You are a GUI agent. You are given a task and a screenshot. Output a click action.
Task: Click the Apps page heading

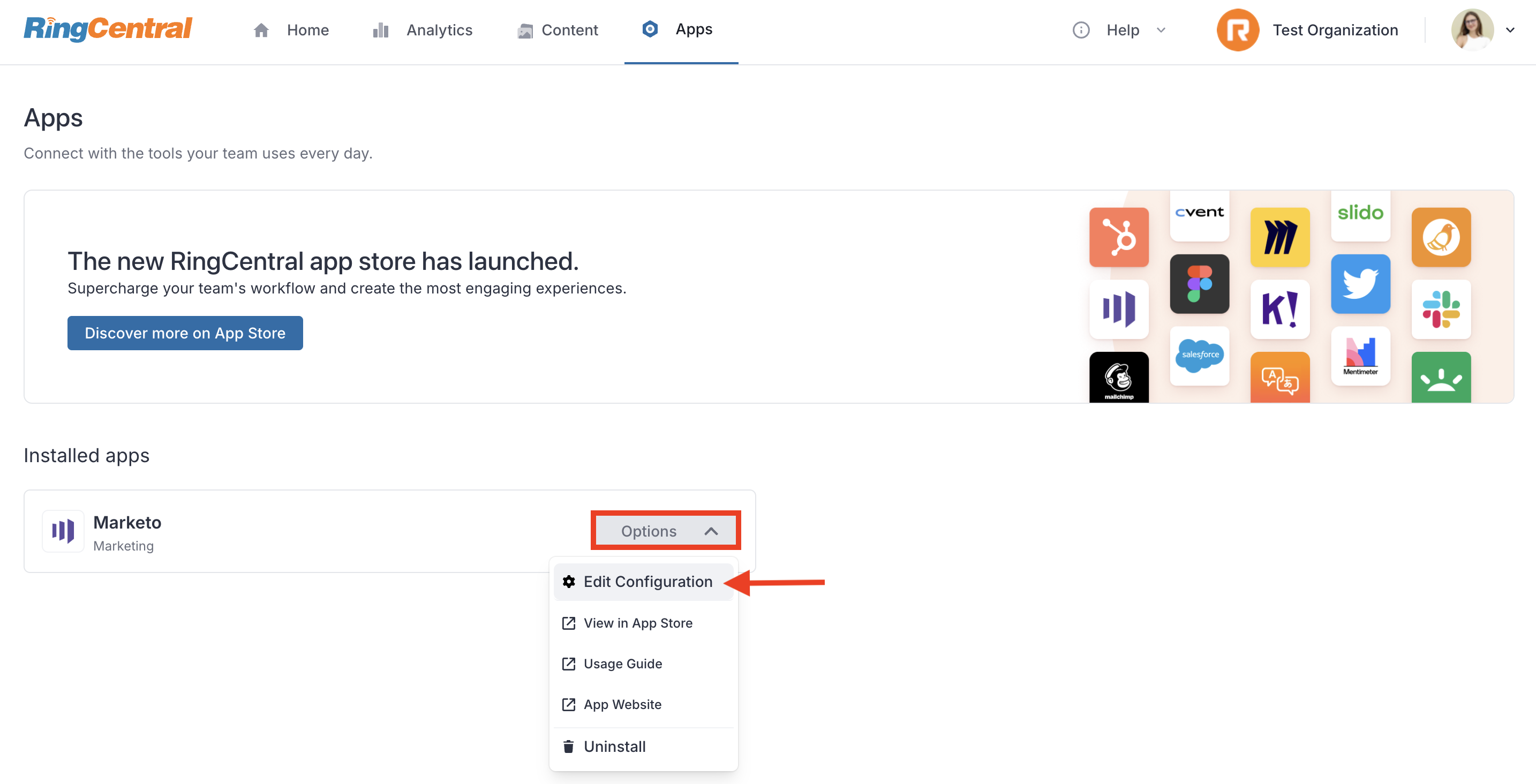pyautogui.click(x=53, y=118)
